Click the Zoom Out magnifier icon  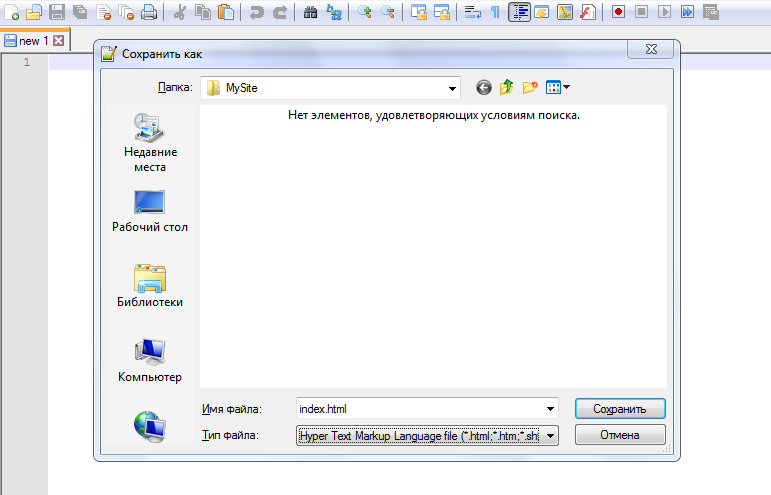coord(387,11)
